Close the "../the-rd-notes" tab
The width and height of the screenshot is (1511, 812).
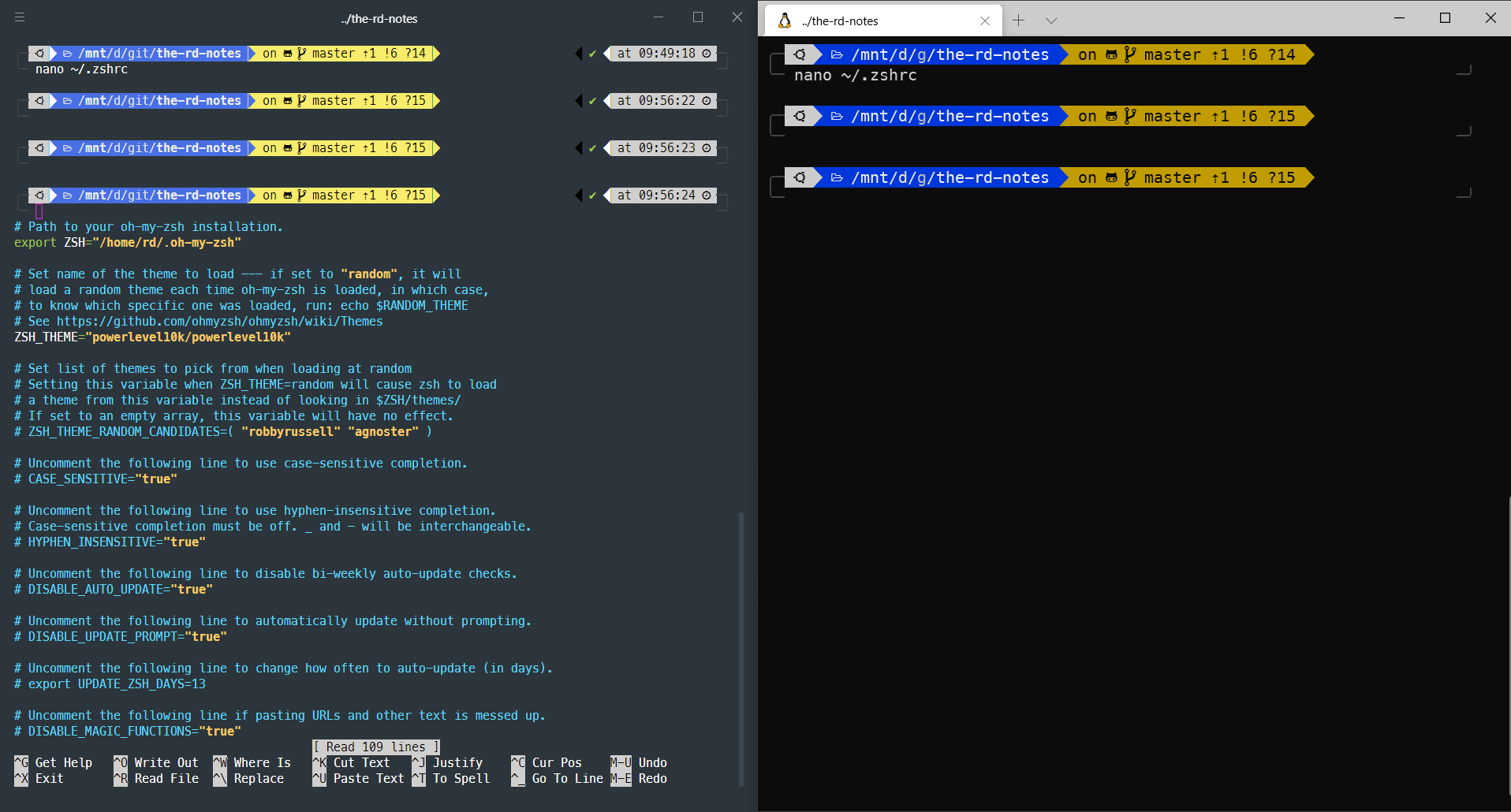pyautogui.click(x=985, y=21)
